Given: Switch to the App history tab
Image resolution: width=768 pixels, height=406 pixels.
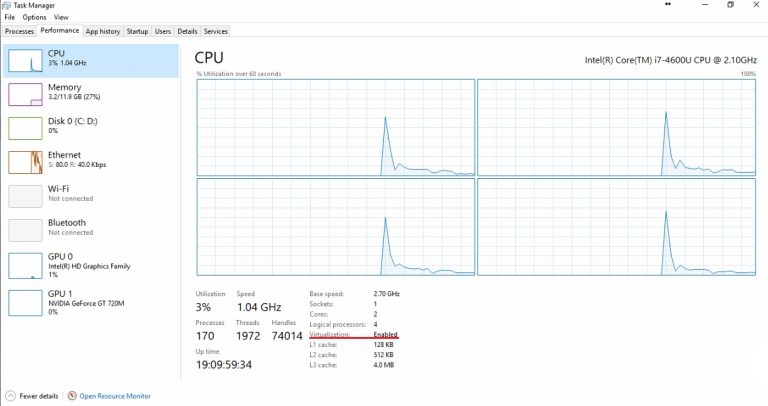Looking at the screenshot, I should [103, 31].
